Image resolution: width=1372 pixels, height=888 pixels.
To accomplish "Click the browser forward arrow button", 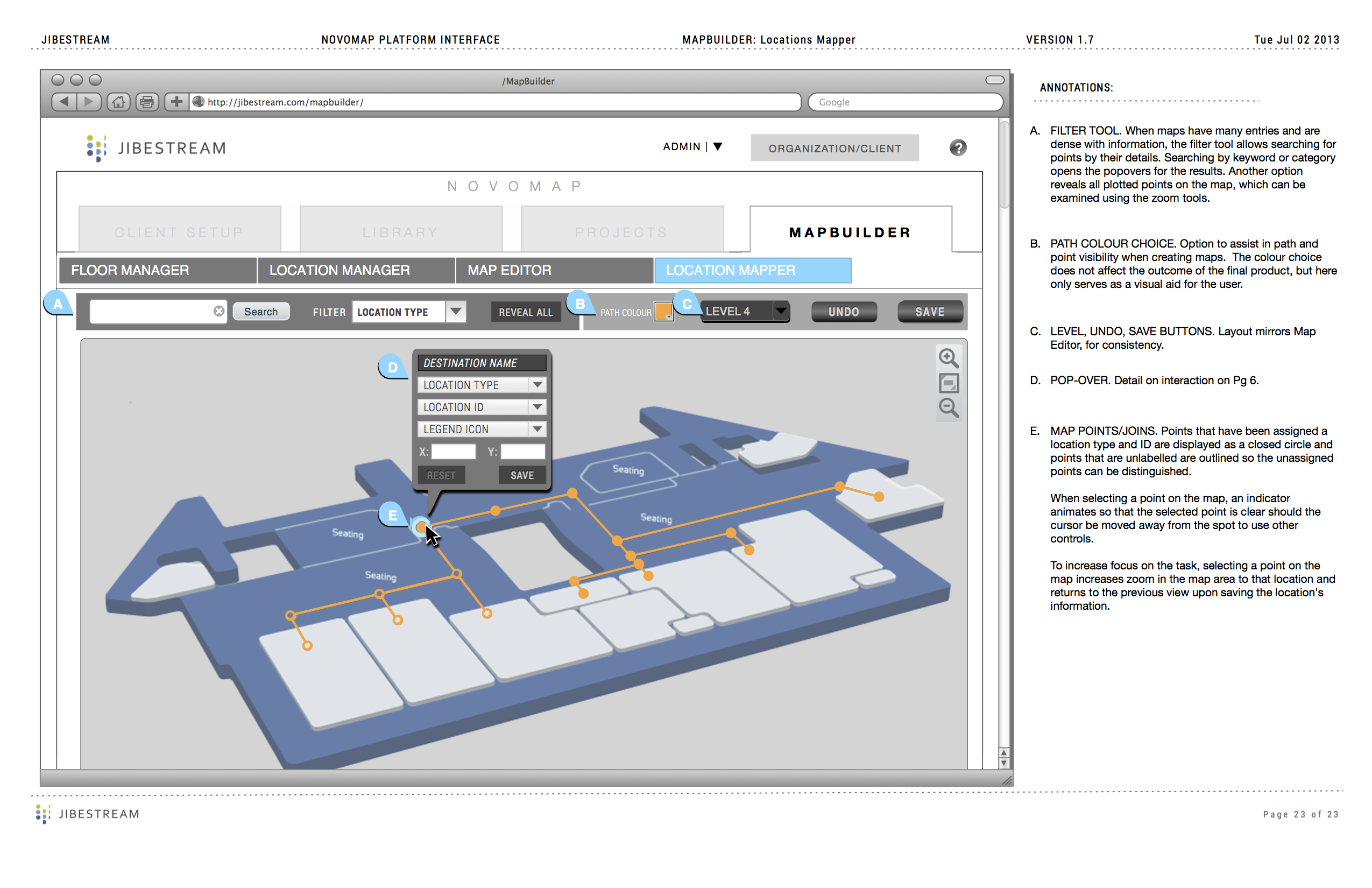I will tap(89, 102).
